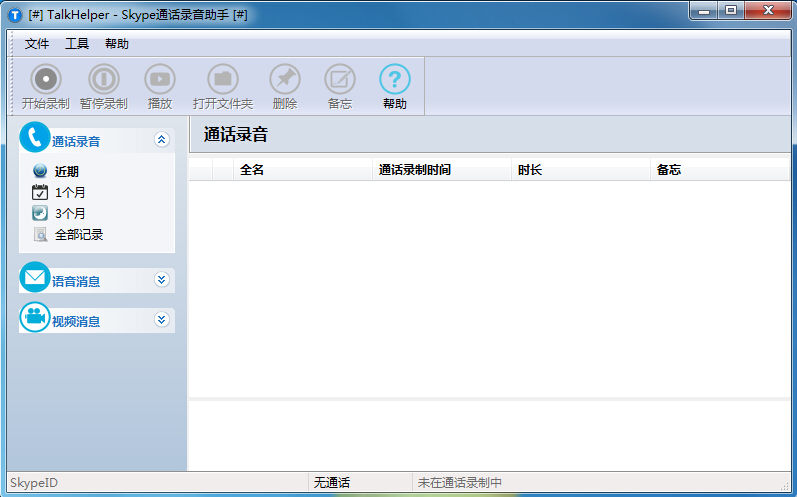Select 全部记录 to show all records
This screenshot has width=797, height=497.
[x=79, y=235]
